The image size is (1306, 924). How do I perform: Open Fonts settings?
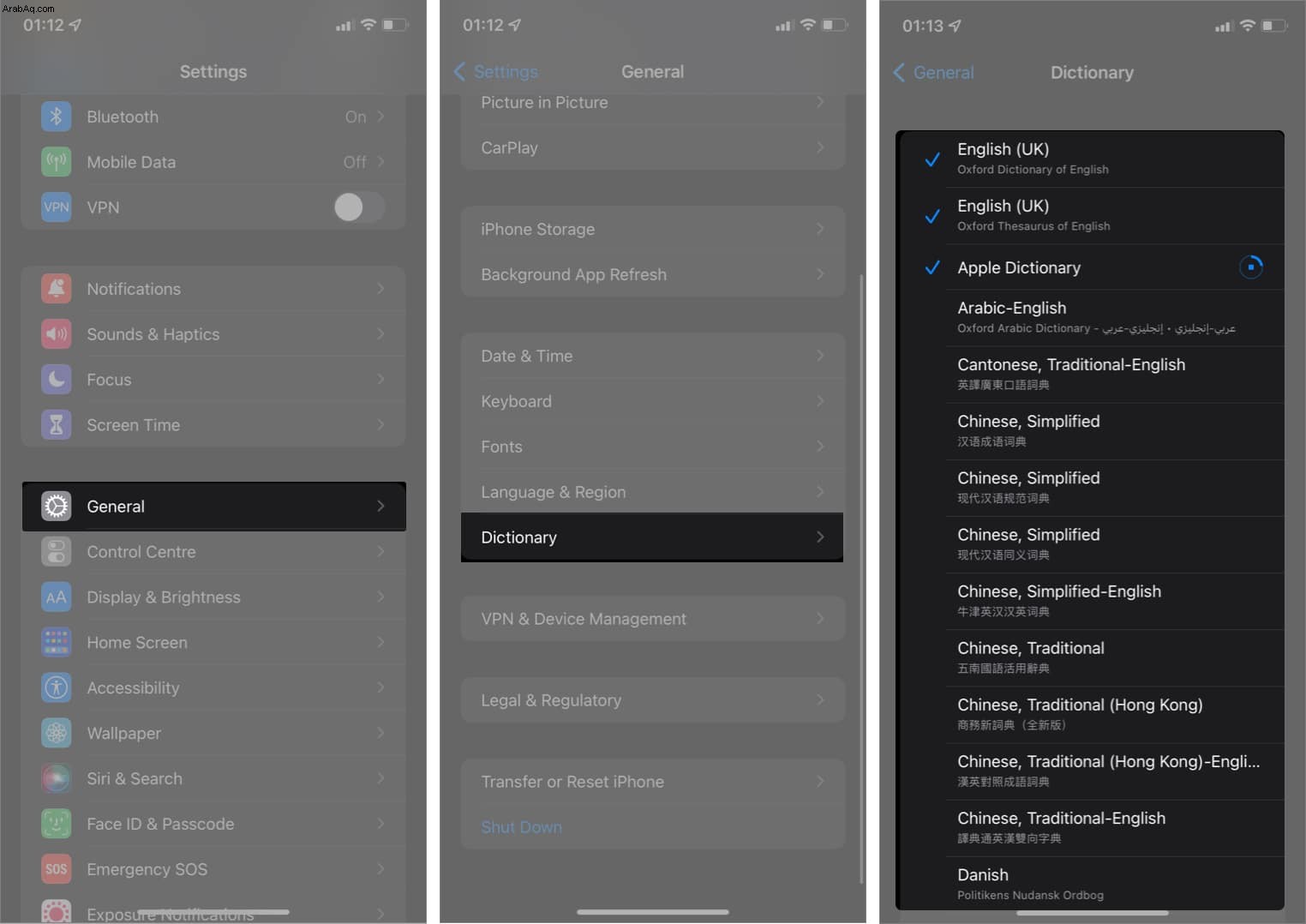click(x=653, y=447)
